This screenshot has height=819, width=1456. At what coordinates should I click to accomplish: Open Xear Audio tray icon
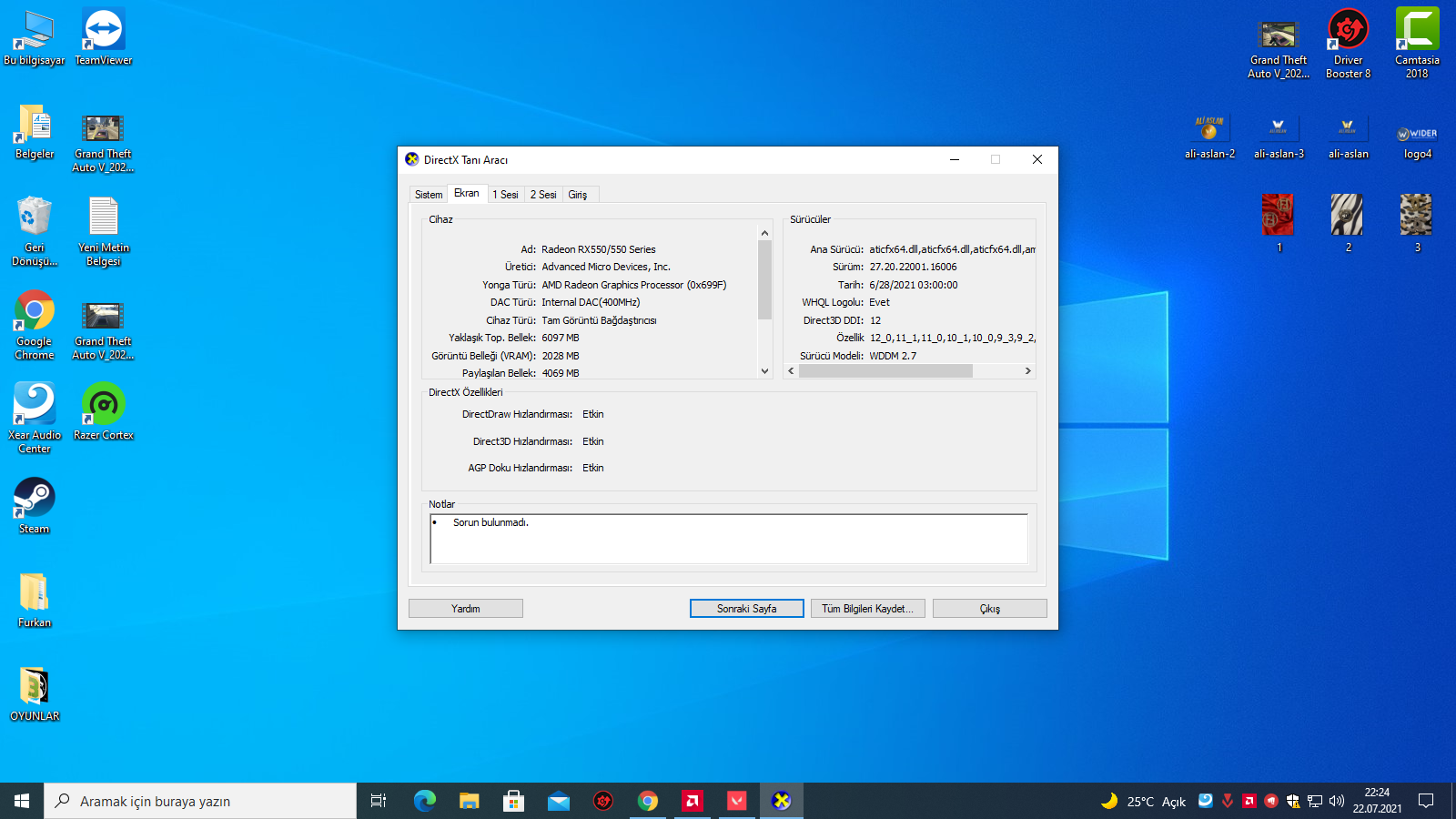(x=1206, y=801)
